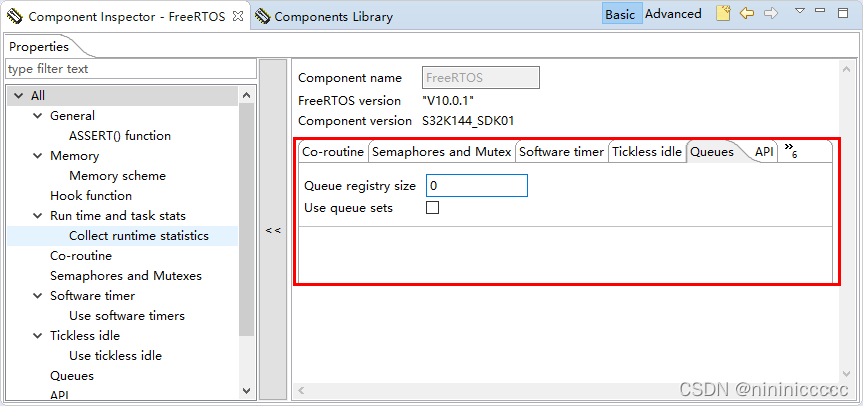863x406 pixels.
Task: Click the tree scroll down arrow
Action: click(x=247, y=391)
